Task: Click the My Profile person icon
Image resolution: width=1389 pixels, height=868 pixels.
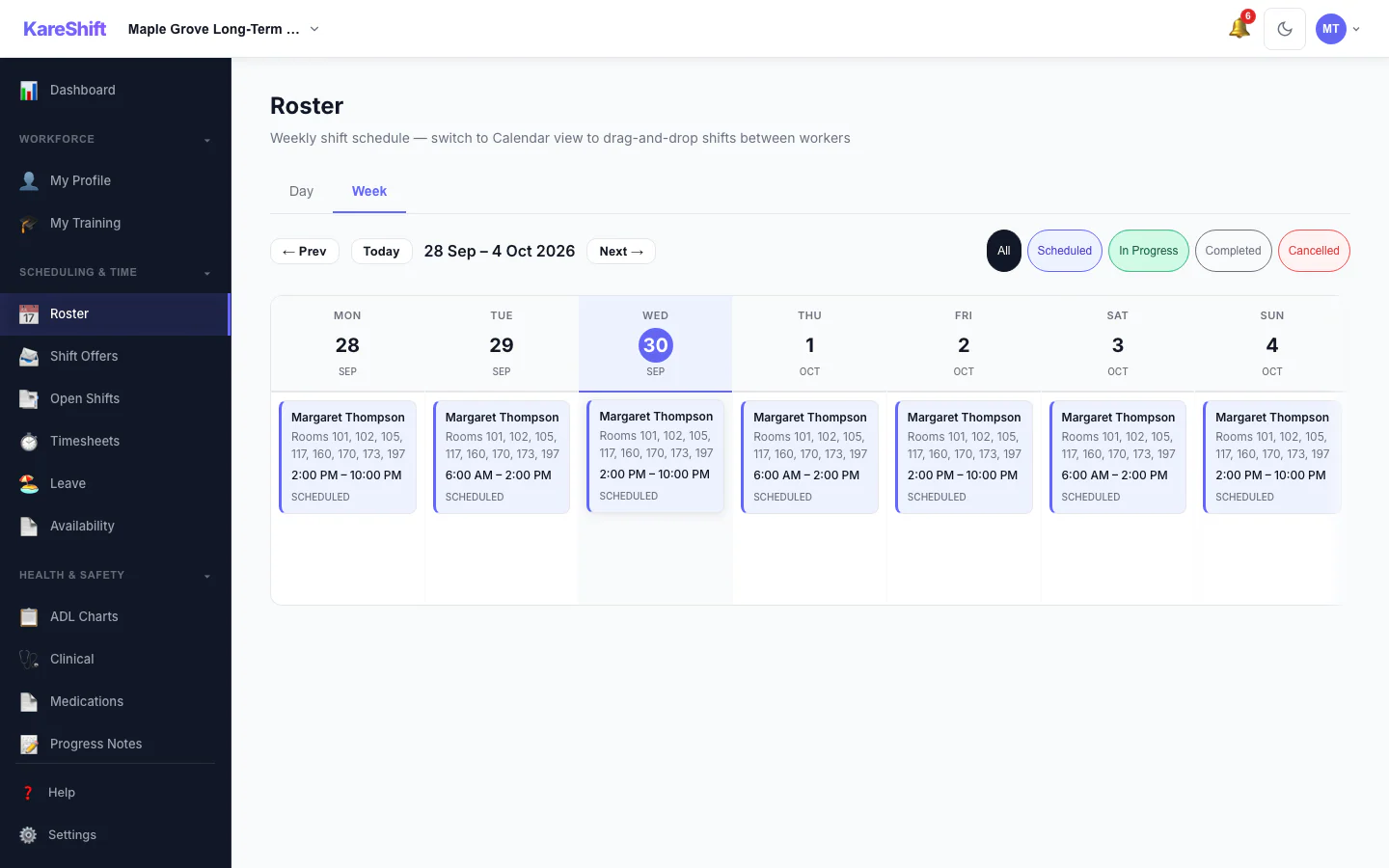Action: [x=29, y=180]
